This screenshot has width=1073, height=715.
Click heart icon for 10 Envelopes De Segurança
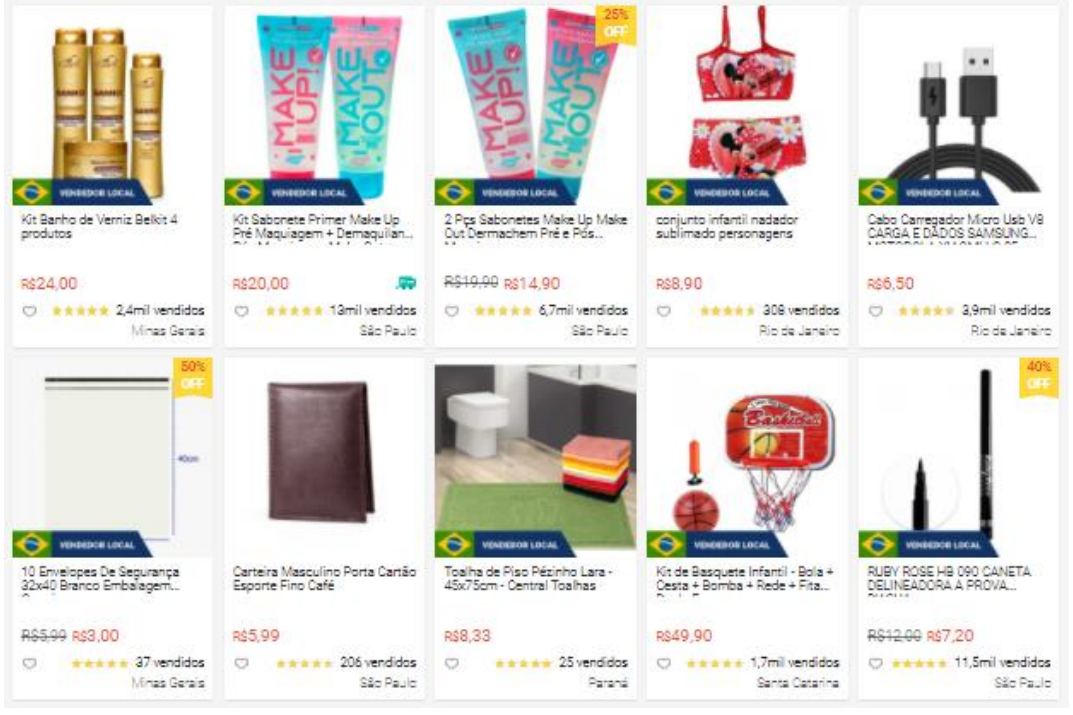[x=29, y=663]
